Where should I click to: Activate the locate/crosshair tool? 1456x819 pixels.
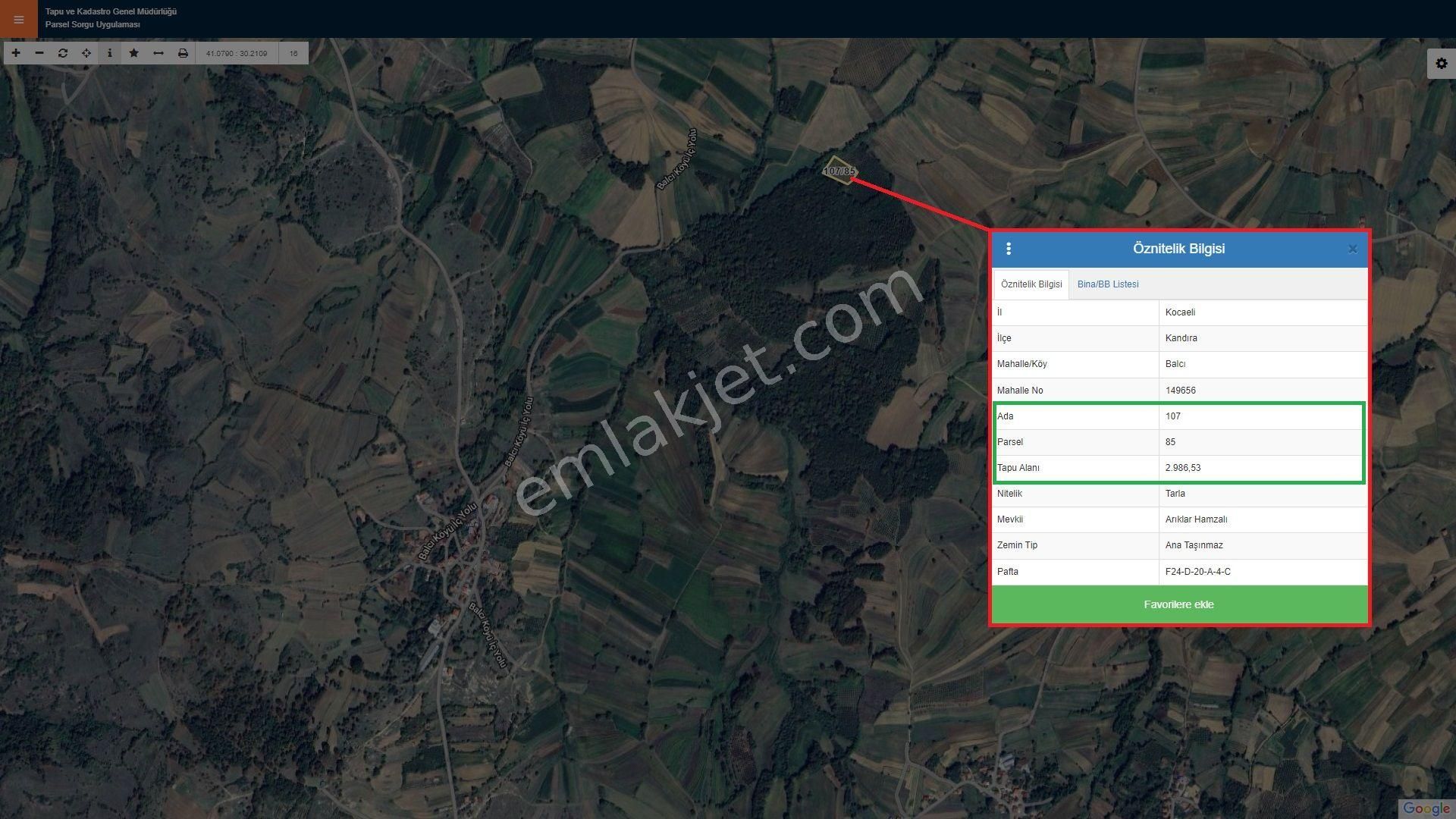86,53
